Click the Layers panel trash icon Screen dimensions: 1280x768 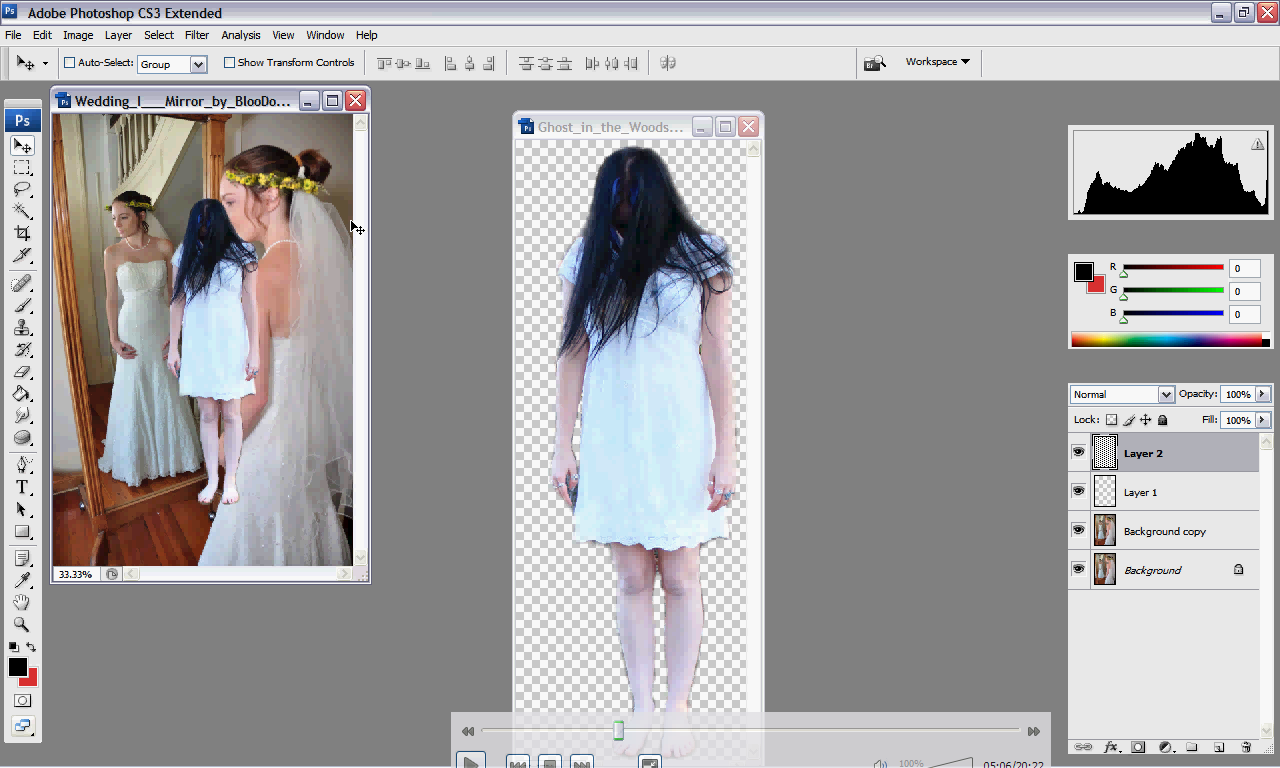[x=1246, y=747]
